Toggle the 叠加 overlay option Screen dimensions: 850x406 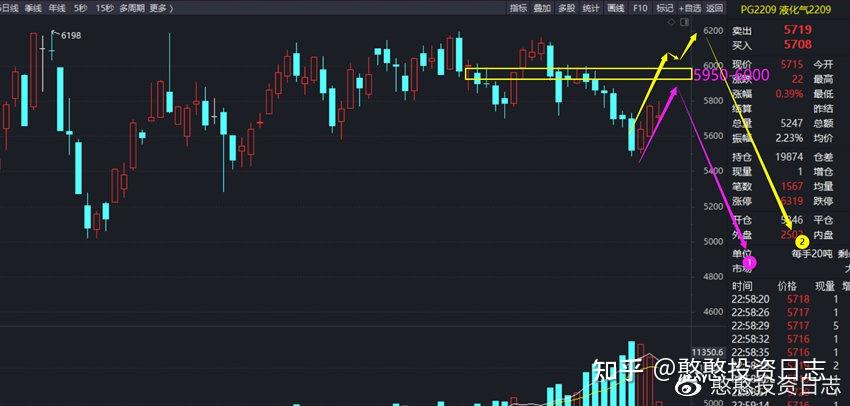543,7
